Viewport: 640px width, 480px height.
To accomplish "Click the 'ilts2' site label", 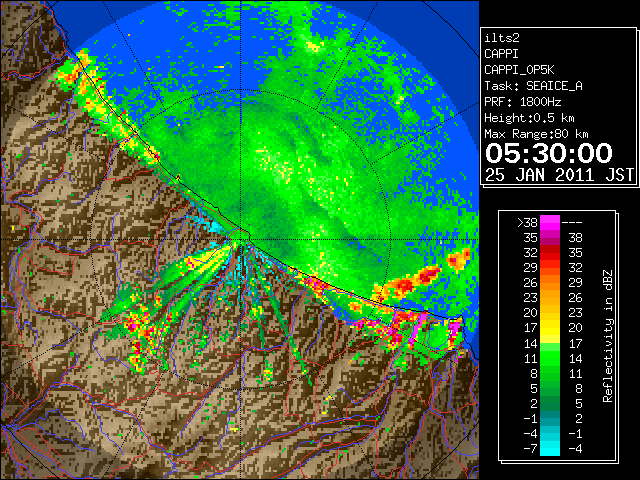I will [502, 38].
